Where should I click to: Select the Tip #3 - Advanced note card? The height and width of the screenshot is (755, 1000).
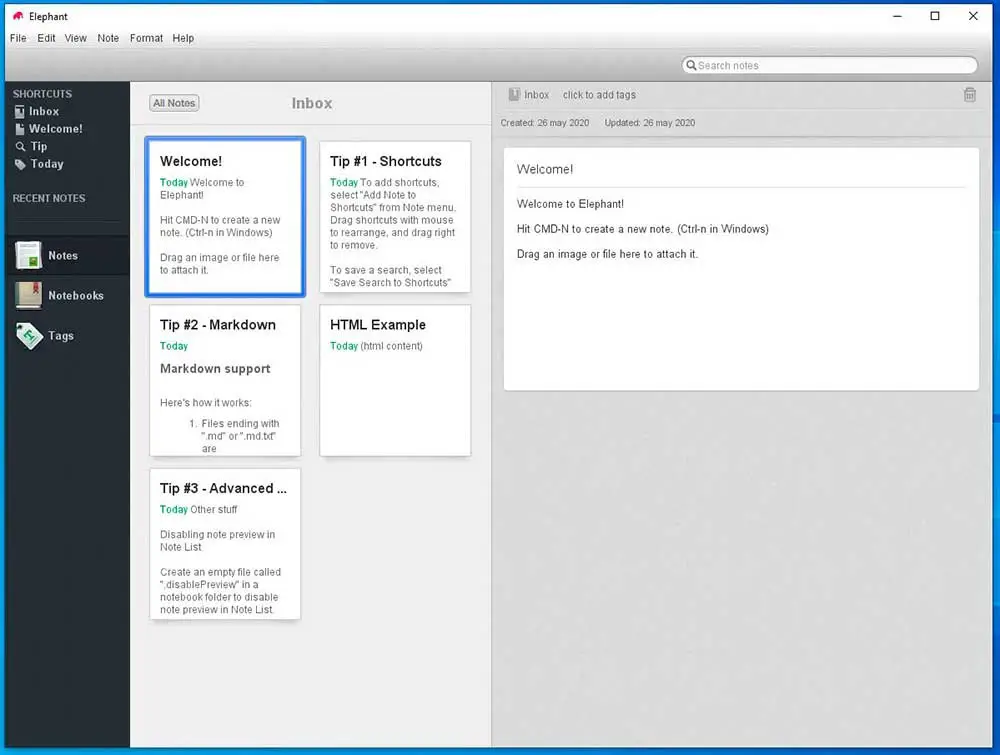[225, 544]
